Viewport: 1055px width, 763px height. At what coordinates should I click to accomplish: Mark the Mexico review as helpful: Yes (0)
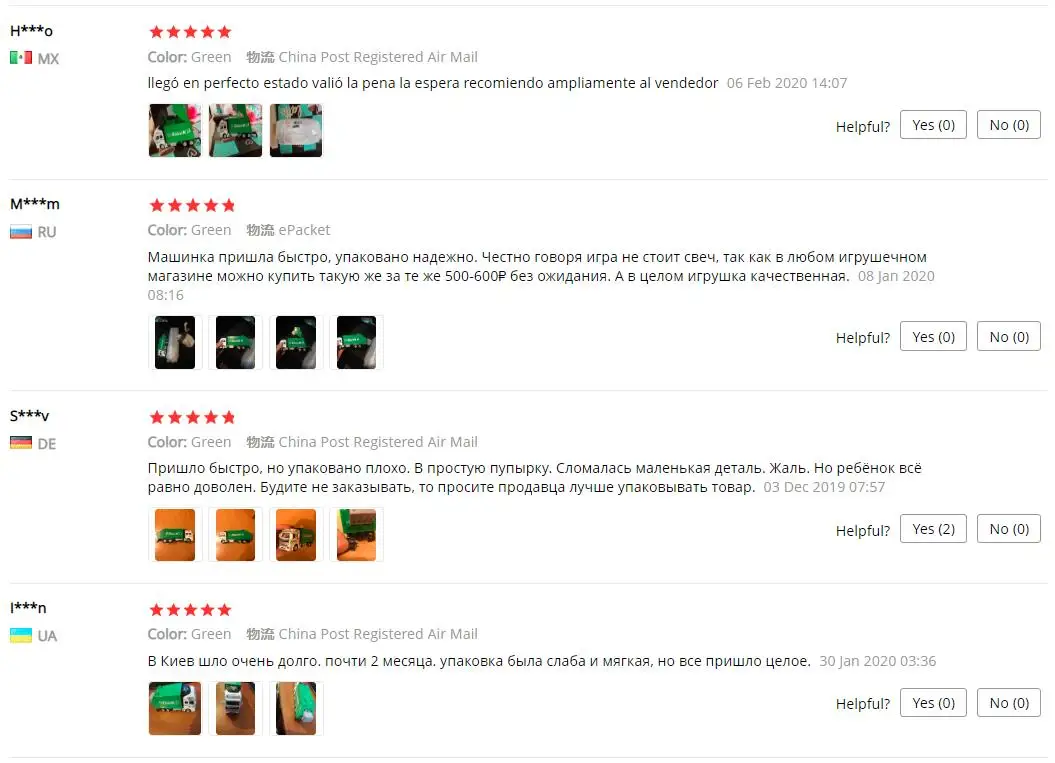pos(933,125)
